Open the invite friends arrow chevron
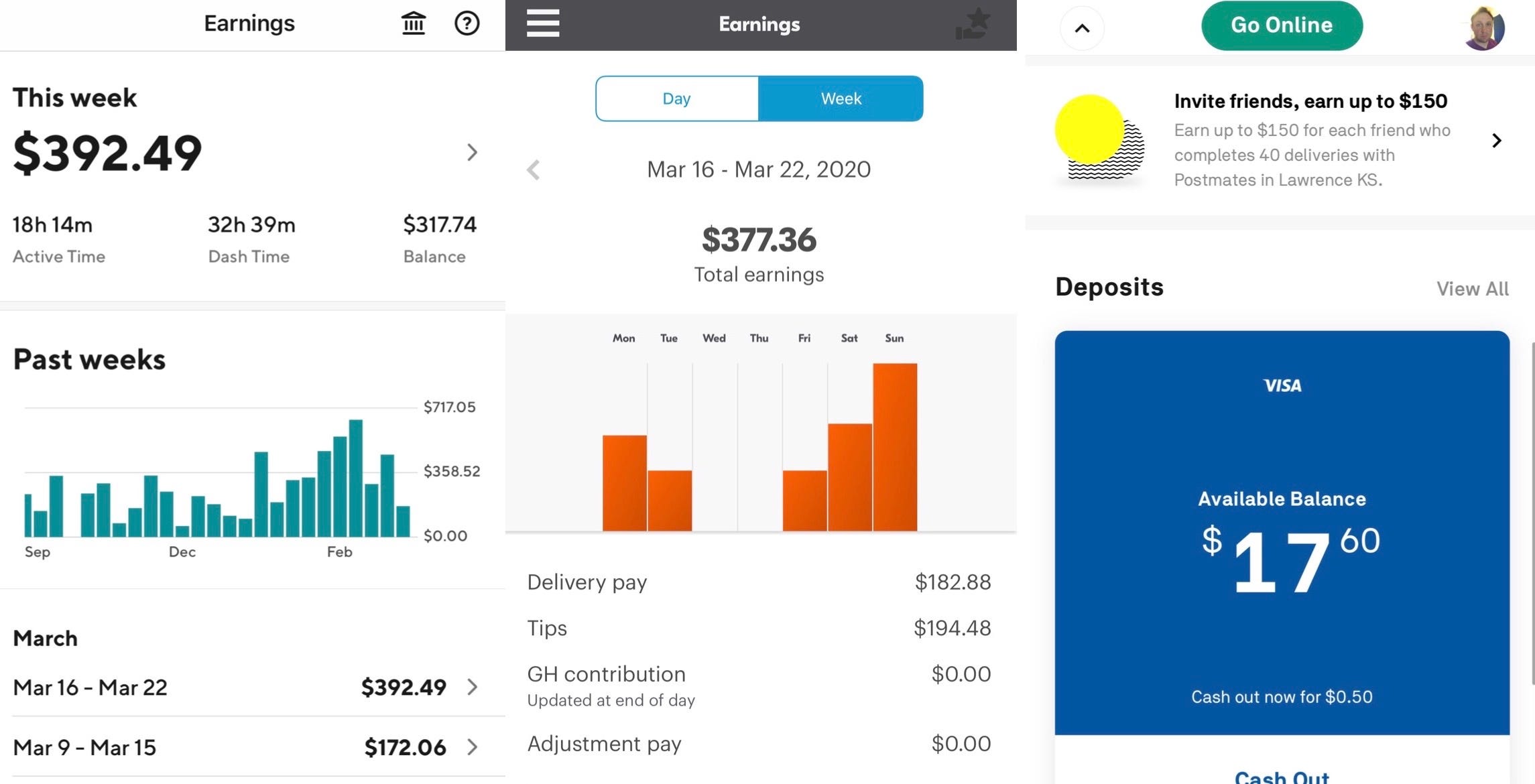The image size is (1535, 784). point(1497,140)
